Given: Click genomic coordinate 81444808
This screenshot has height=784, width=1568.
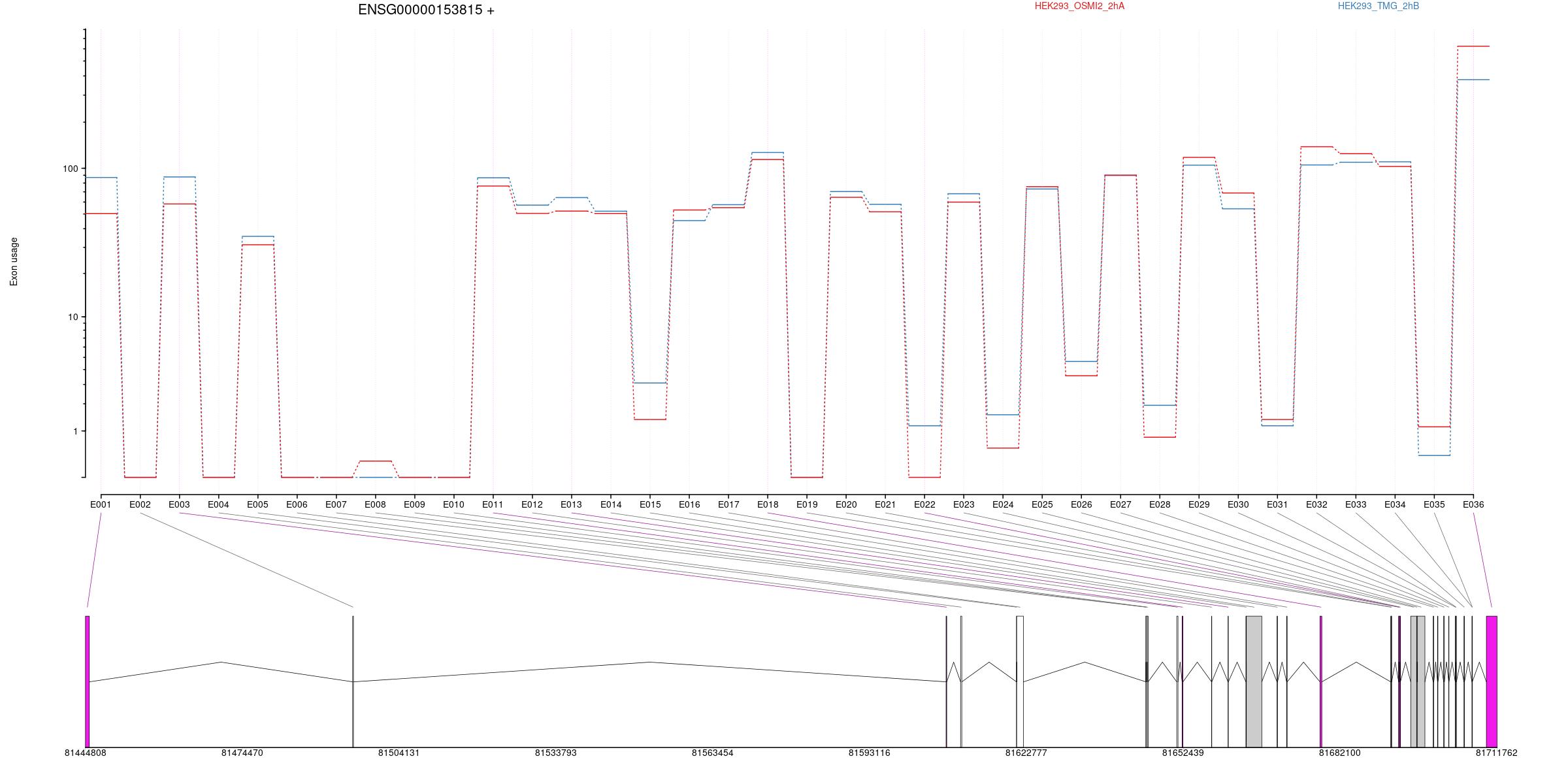Looking at the screenshot, I should tap(85, 753).
